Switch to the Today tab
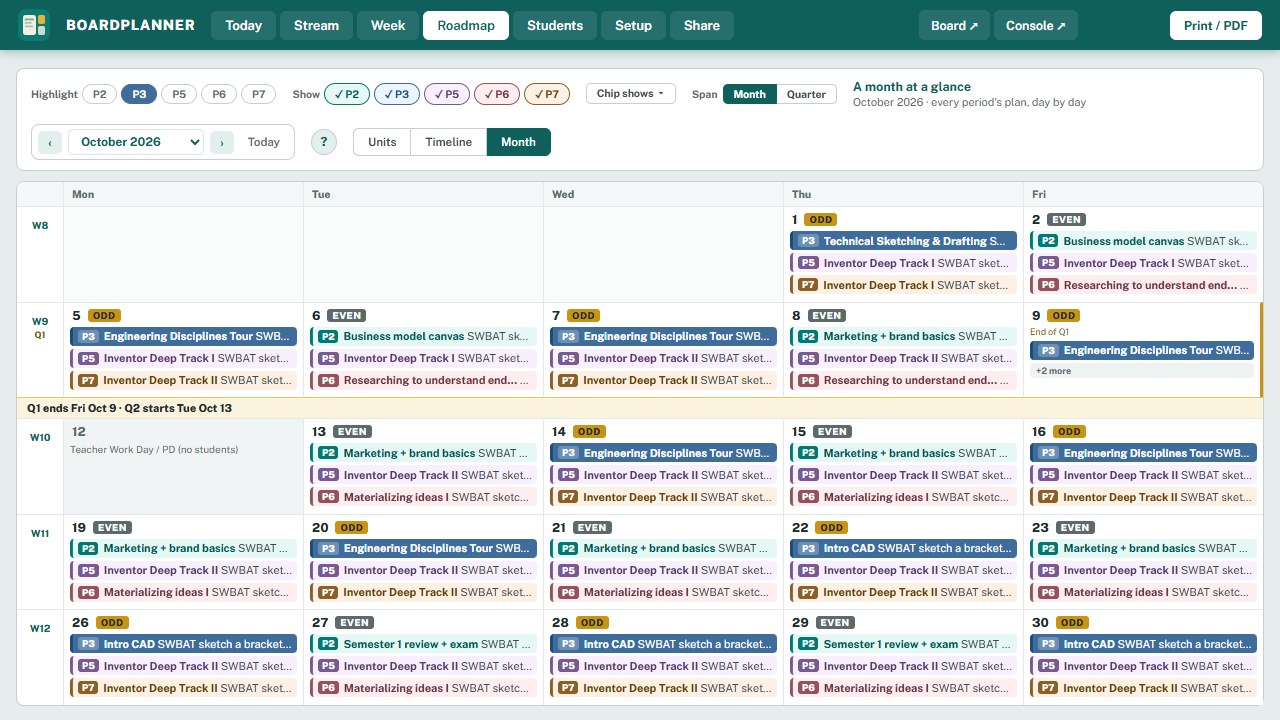This screenshot has width=1280, height=720. (244, 25)
